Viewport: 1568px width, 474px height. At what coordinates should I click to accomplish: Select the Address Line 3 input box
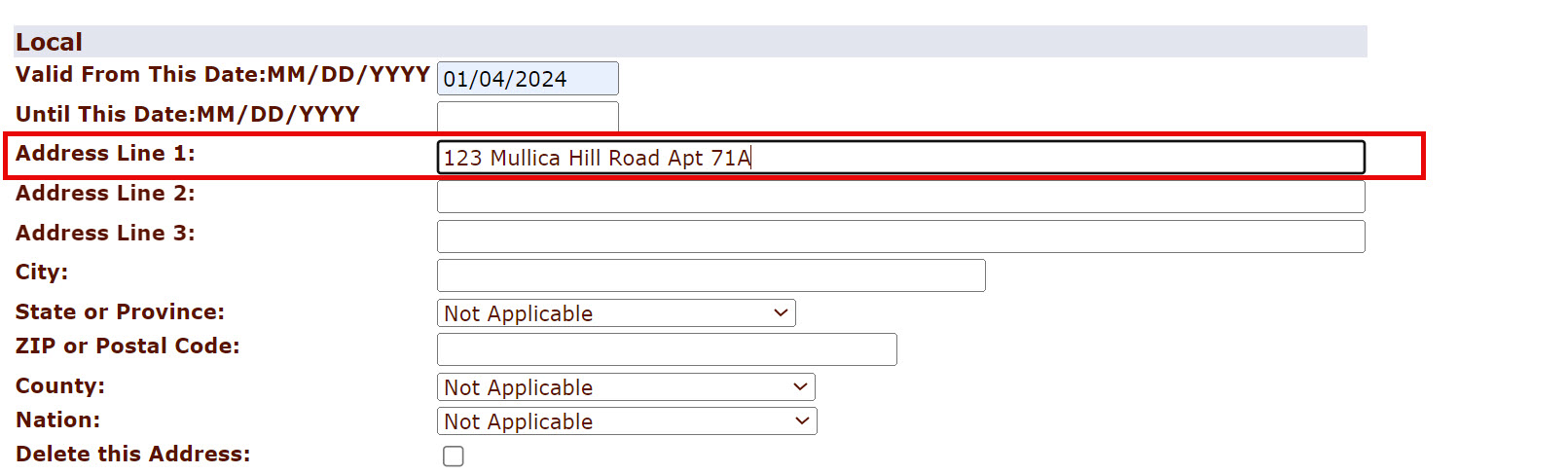(900, 237)
